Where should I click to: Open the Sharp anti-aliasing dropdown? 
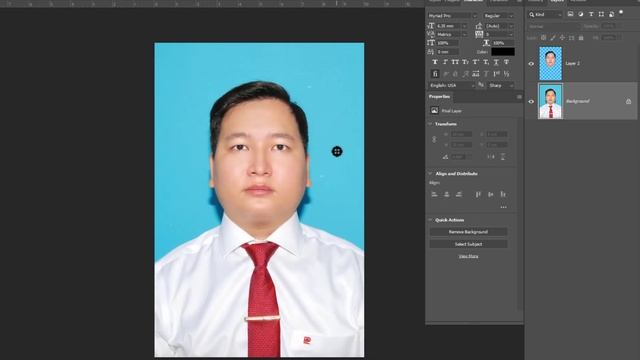501,85
